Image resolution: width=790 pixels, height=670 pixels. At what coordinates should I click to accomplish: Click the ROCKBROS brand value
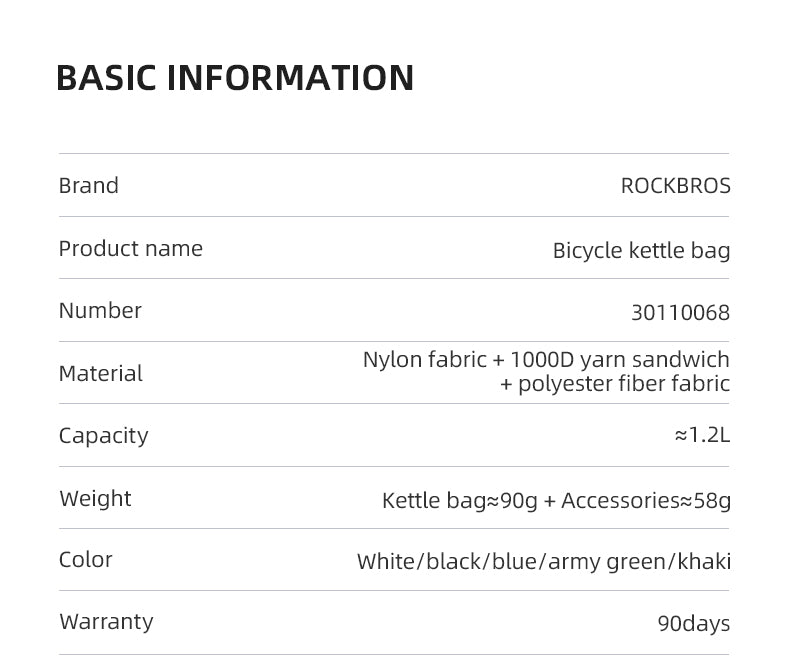click(x=675, y=186)
